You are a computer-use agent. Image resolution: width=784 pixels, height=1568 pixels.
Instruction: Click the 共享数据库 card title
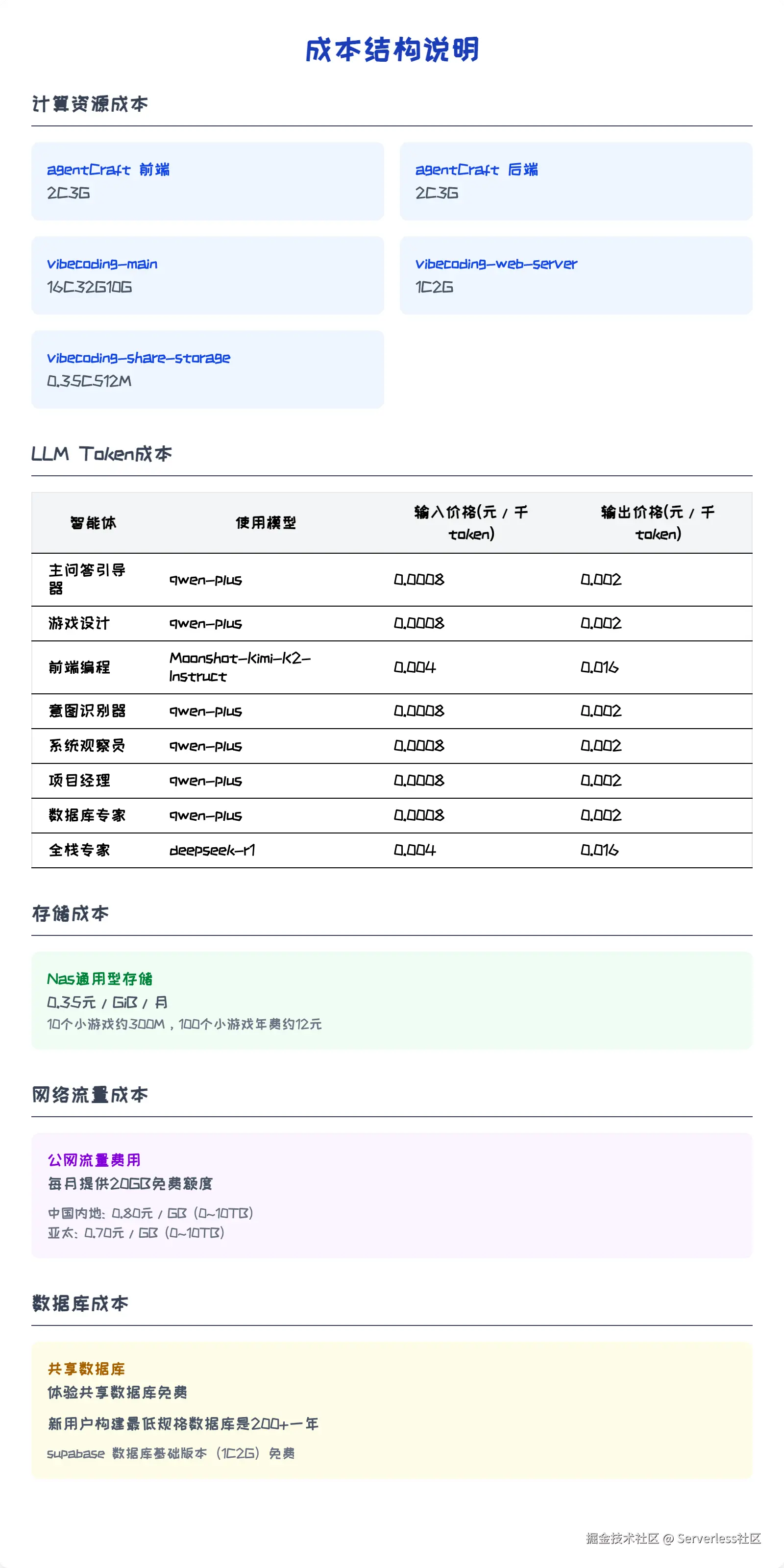tap(85, 1369)
